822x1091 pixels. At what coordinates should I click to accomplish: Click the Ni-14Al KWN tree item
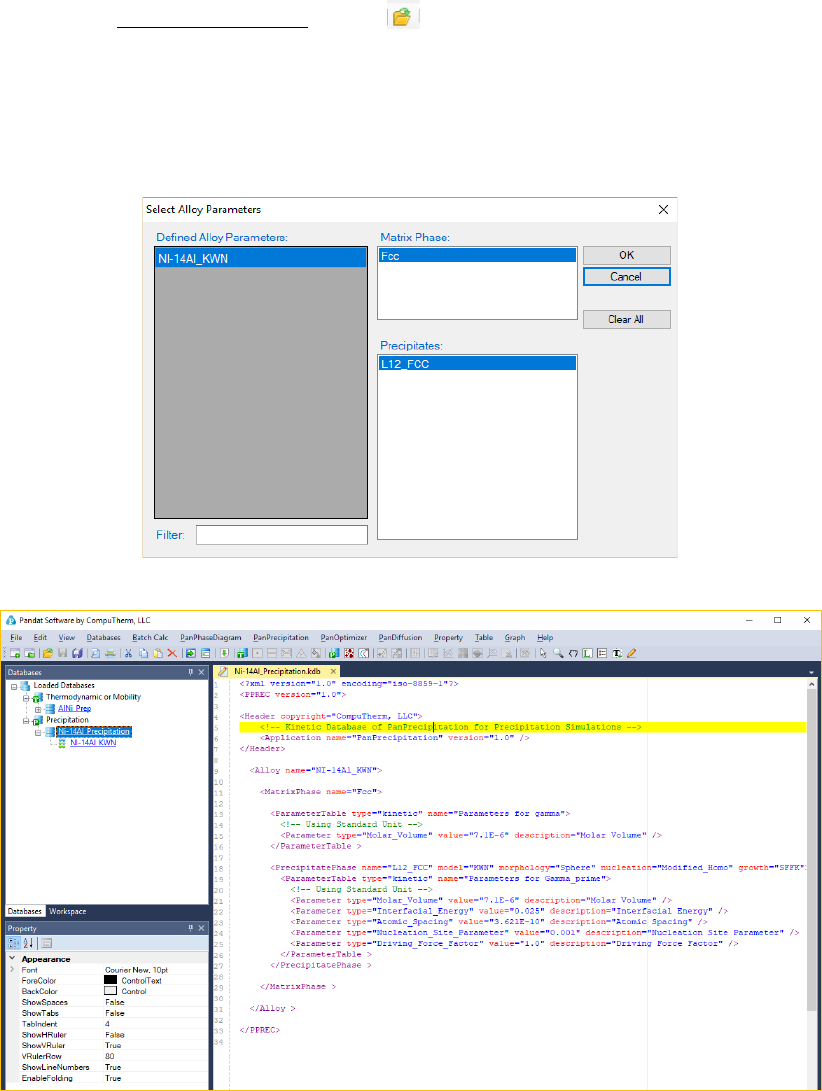pyautogui.click(x=93, y=743)
